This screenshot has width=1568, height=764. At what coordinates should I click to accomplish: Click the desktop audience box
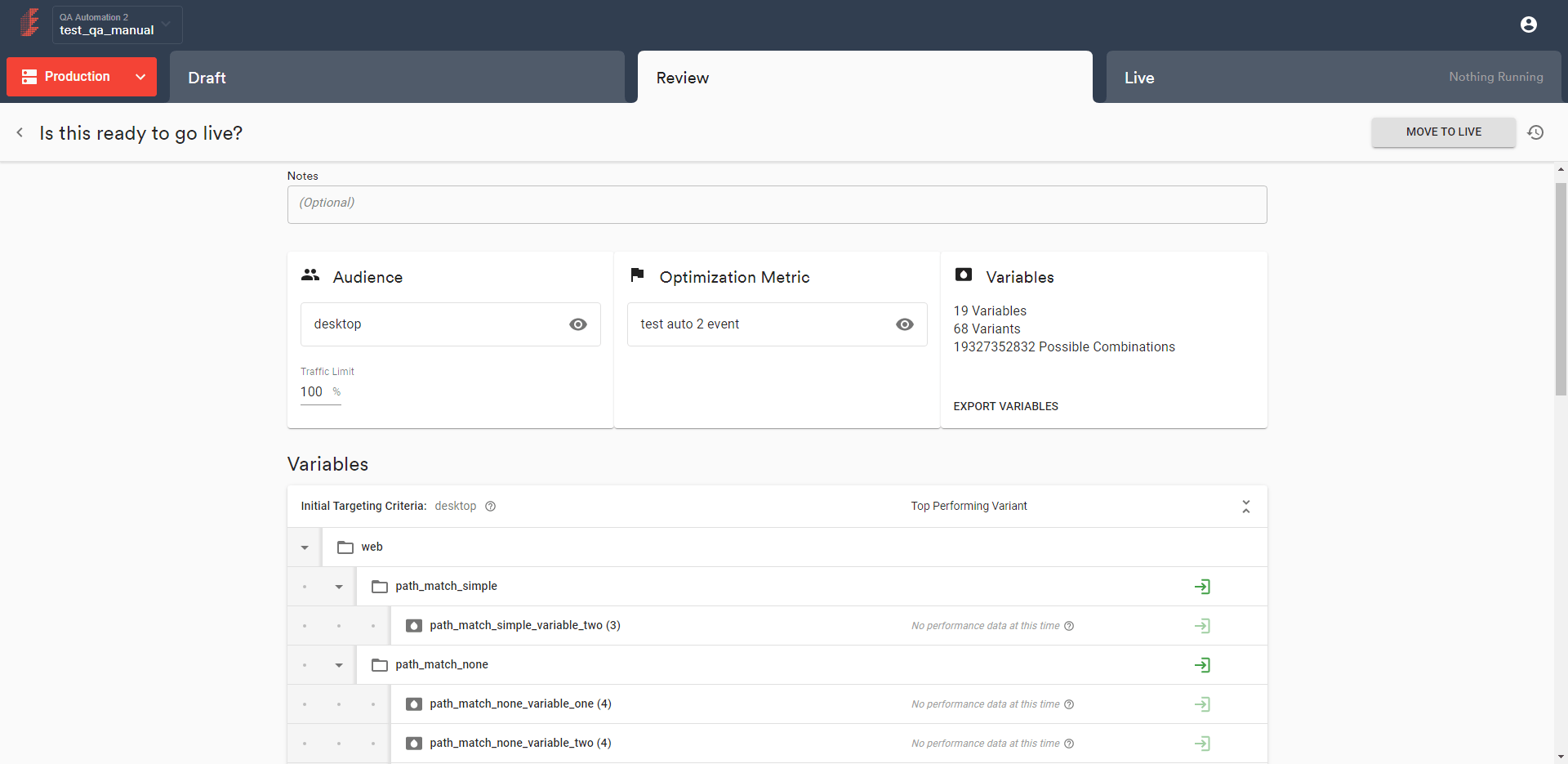450,324
